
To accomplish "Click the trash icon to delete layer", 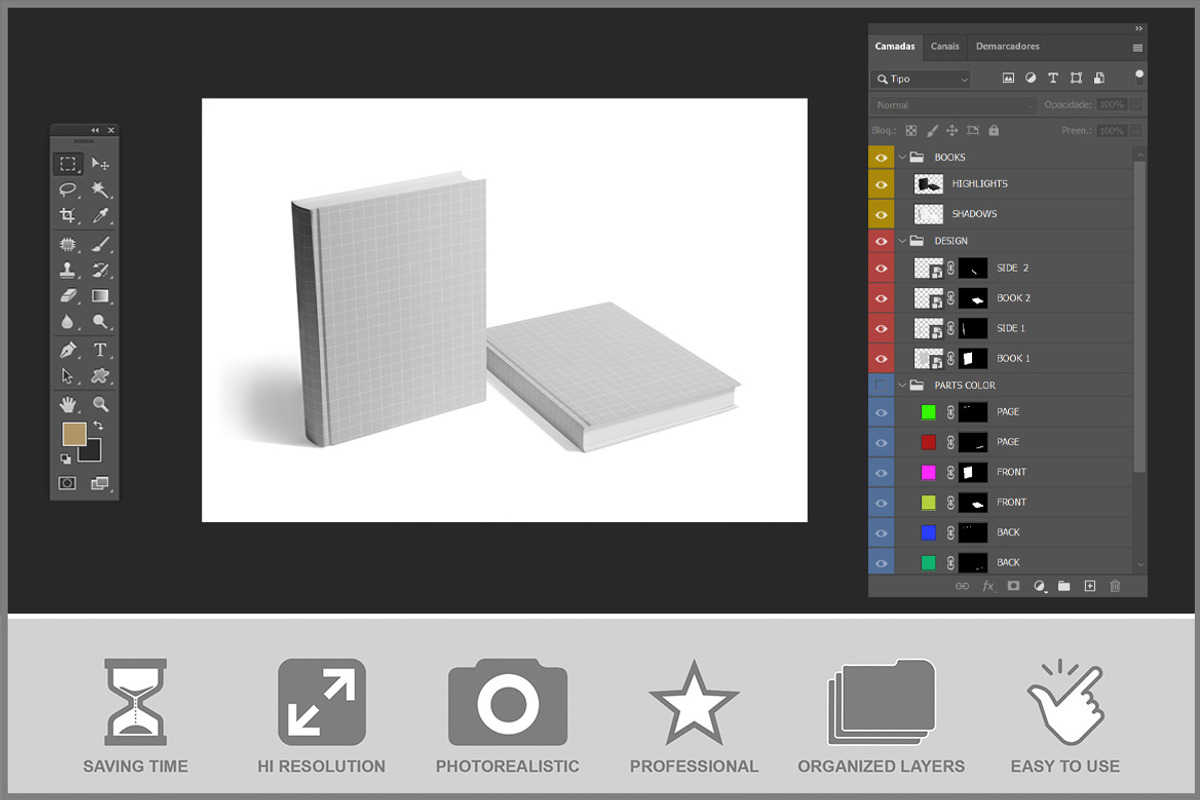I will point(1115,586).
